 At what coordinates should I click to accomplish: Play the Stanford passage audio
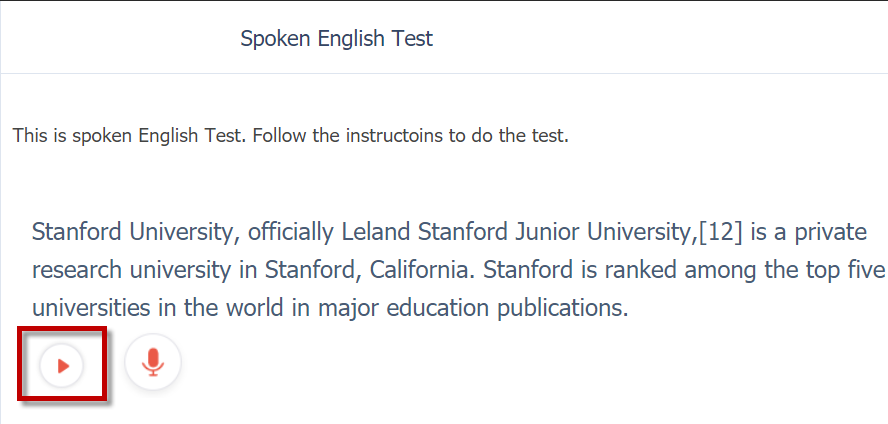62,366
